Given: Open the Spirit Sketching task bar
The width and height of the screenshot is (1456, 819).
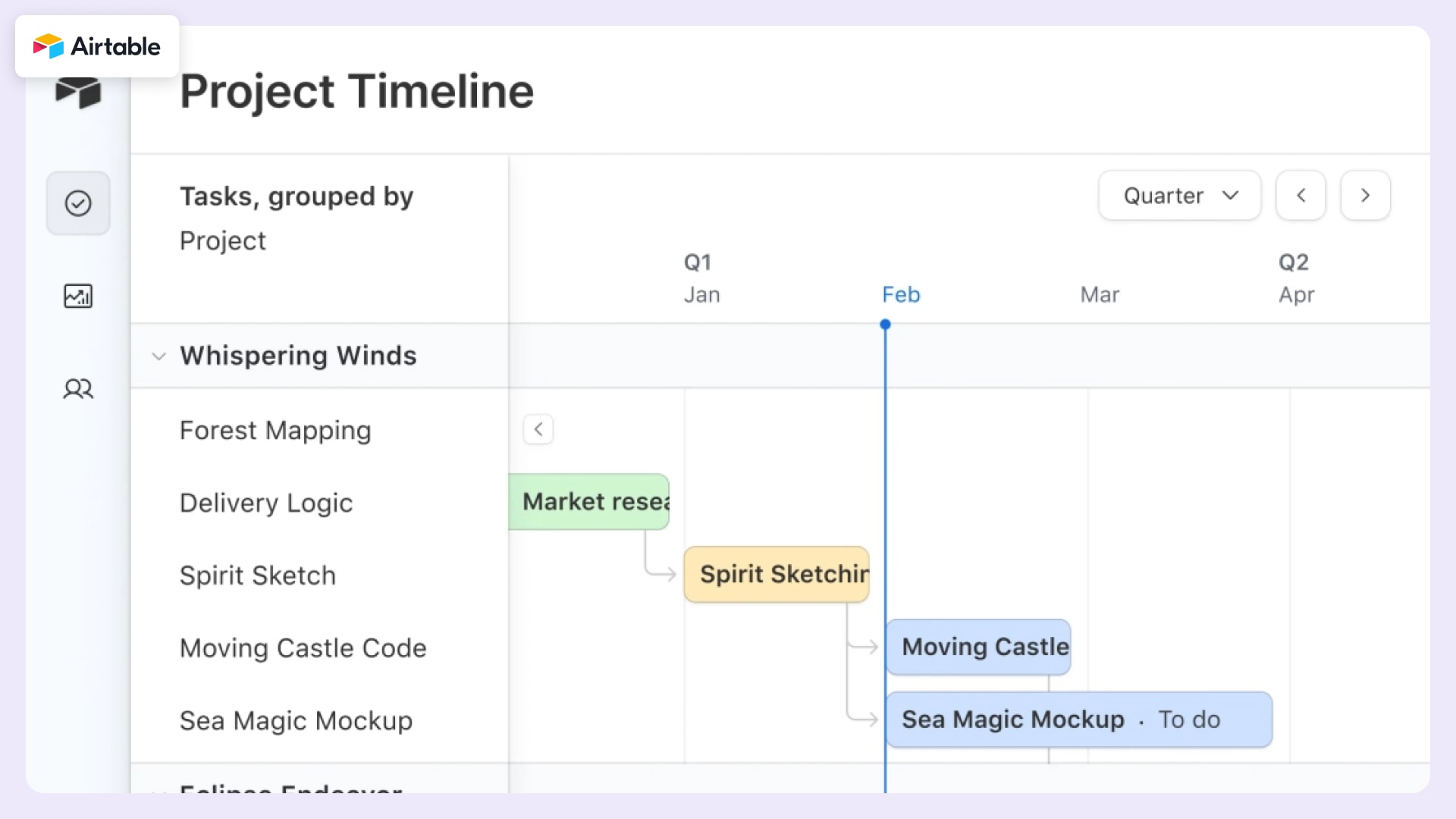Looking at the screenshot, I should pos(777,574).
